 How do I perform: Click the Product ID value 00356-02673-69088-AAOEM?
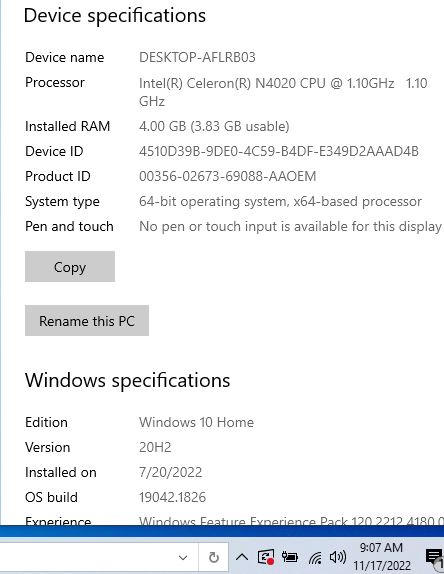pyautogui.click(x=227, y=176)
